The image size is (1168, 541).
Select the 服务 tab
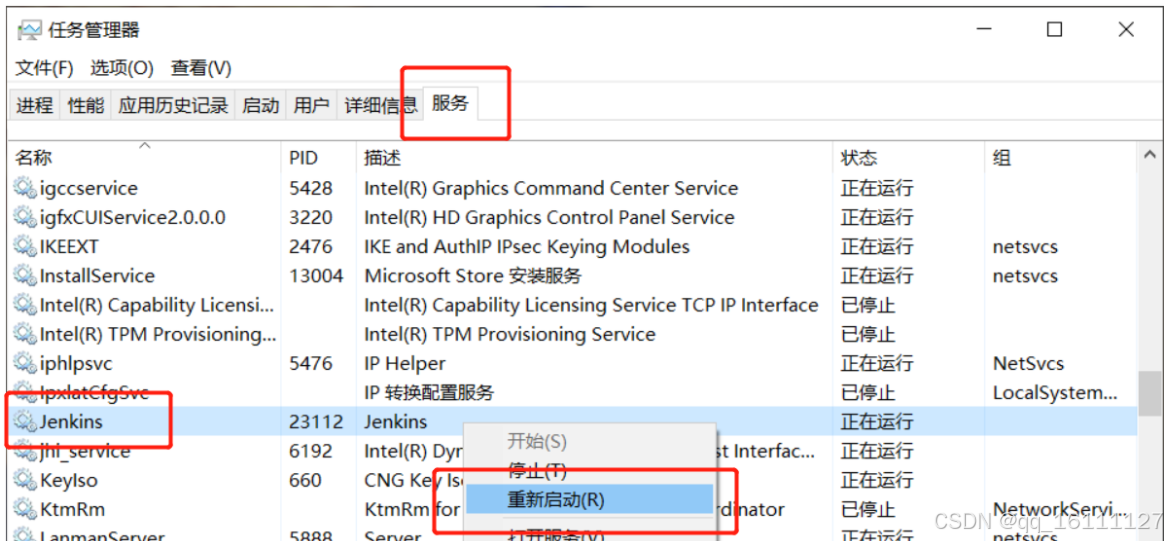450,104
